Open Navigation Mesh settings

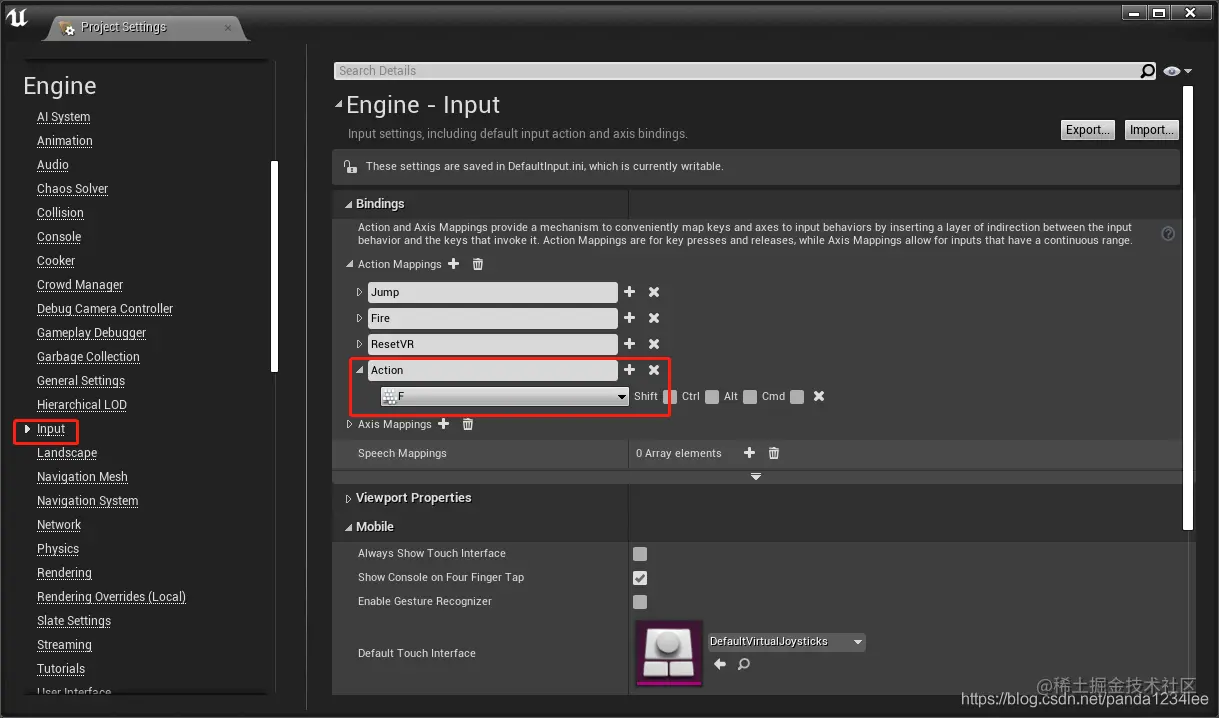click(x=82, y=477)
